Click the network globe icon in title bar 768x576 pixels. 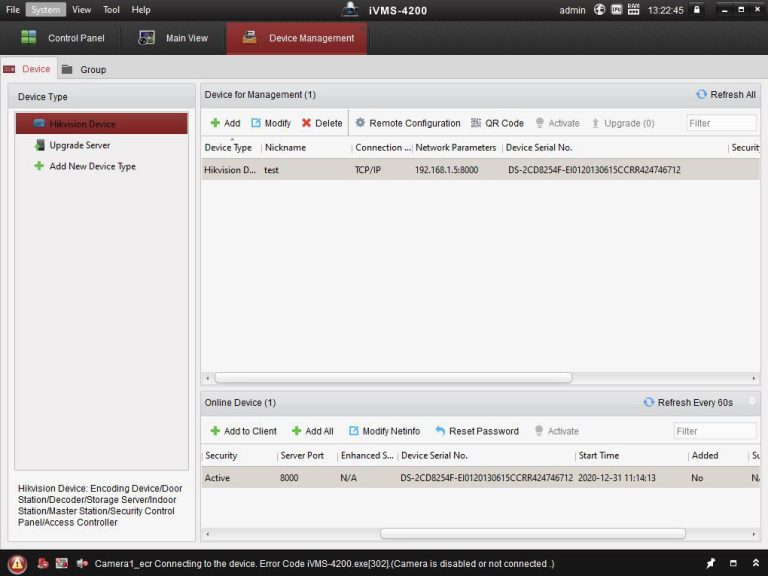[x=600, y=9]
